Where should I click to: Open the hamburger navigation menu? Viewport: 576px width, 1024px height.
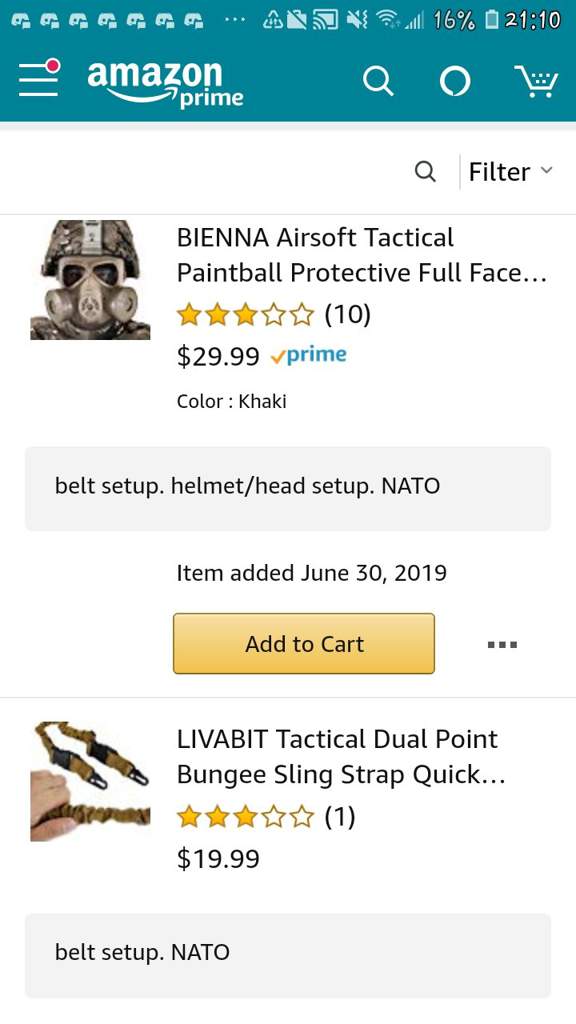(x=39, y=78)
